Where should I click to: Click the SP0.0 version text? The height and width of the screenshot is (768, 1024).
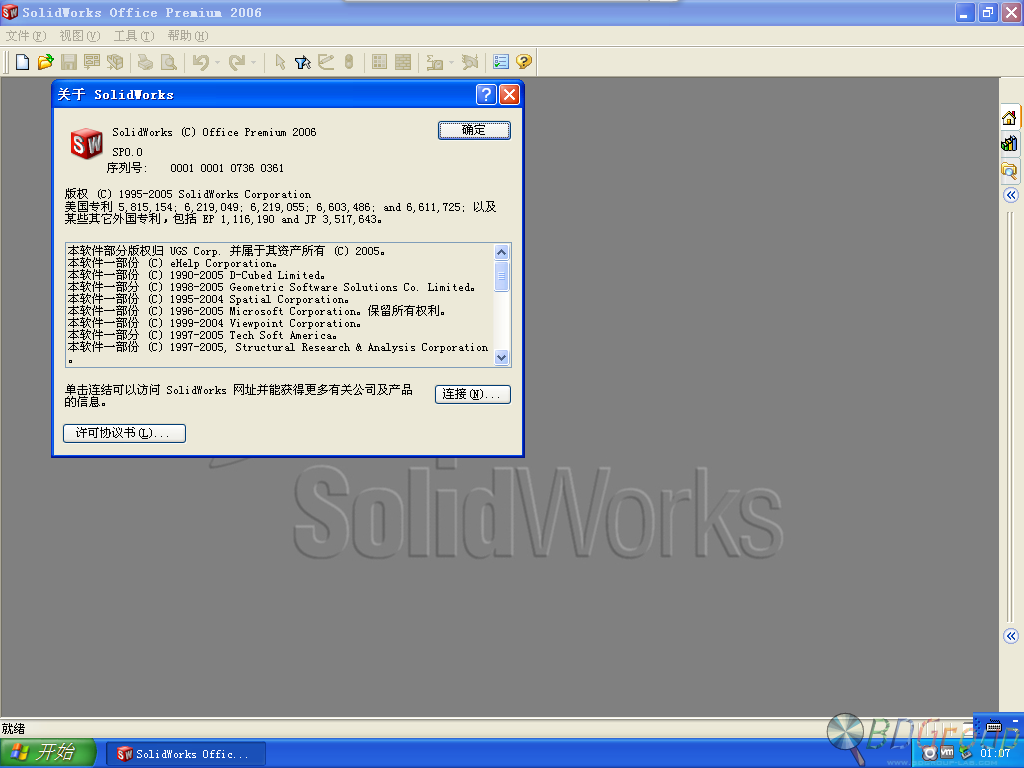[127, 152]
